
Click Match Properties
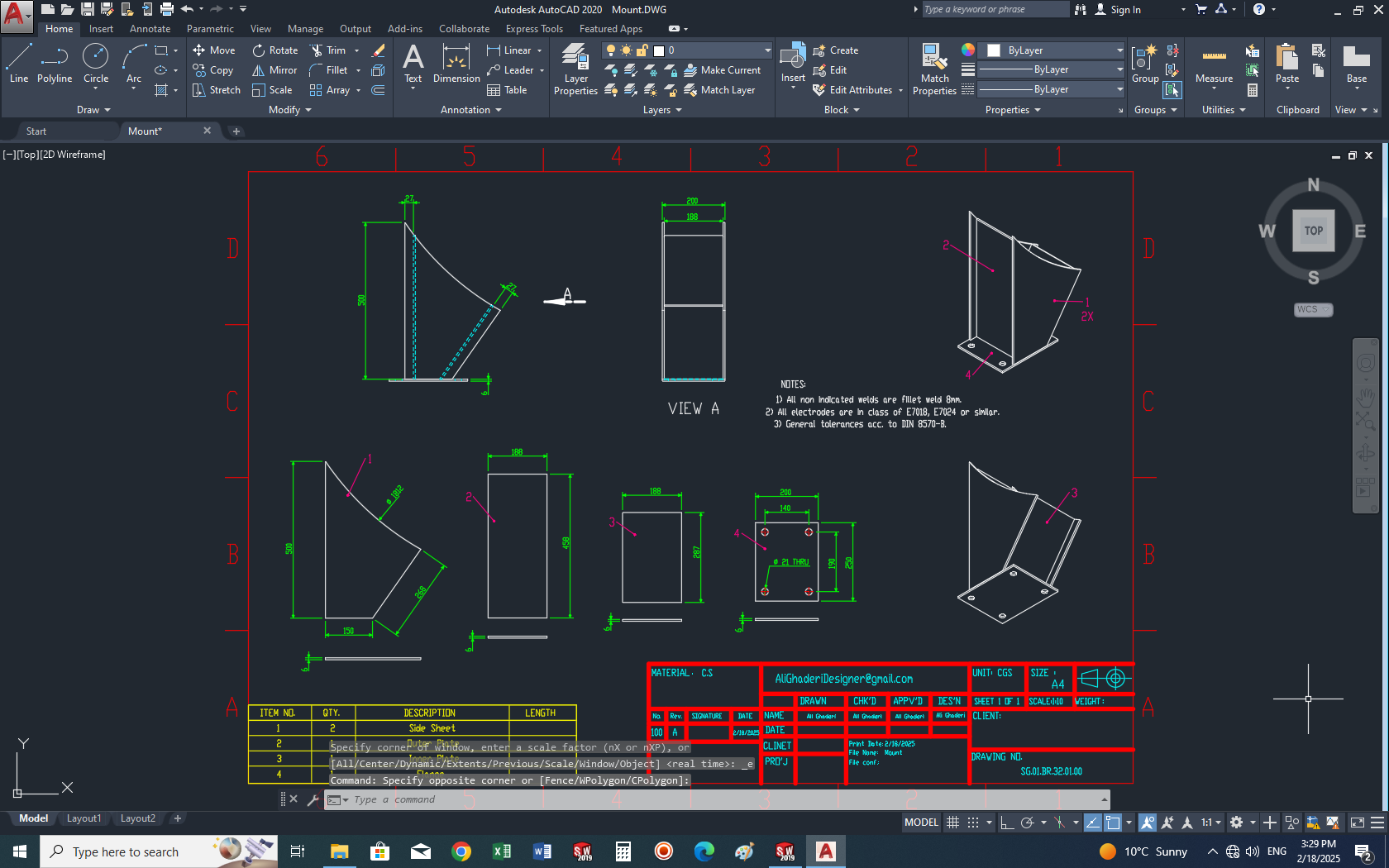934,69
